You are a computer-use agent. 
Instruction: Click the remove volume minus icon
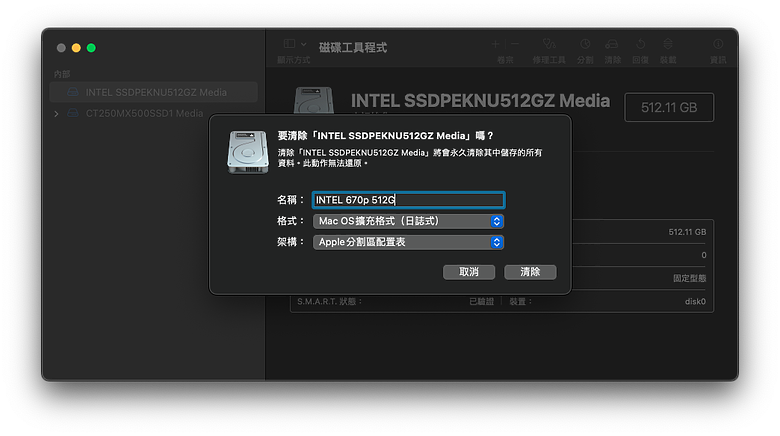click(x=515, y=44)
